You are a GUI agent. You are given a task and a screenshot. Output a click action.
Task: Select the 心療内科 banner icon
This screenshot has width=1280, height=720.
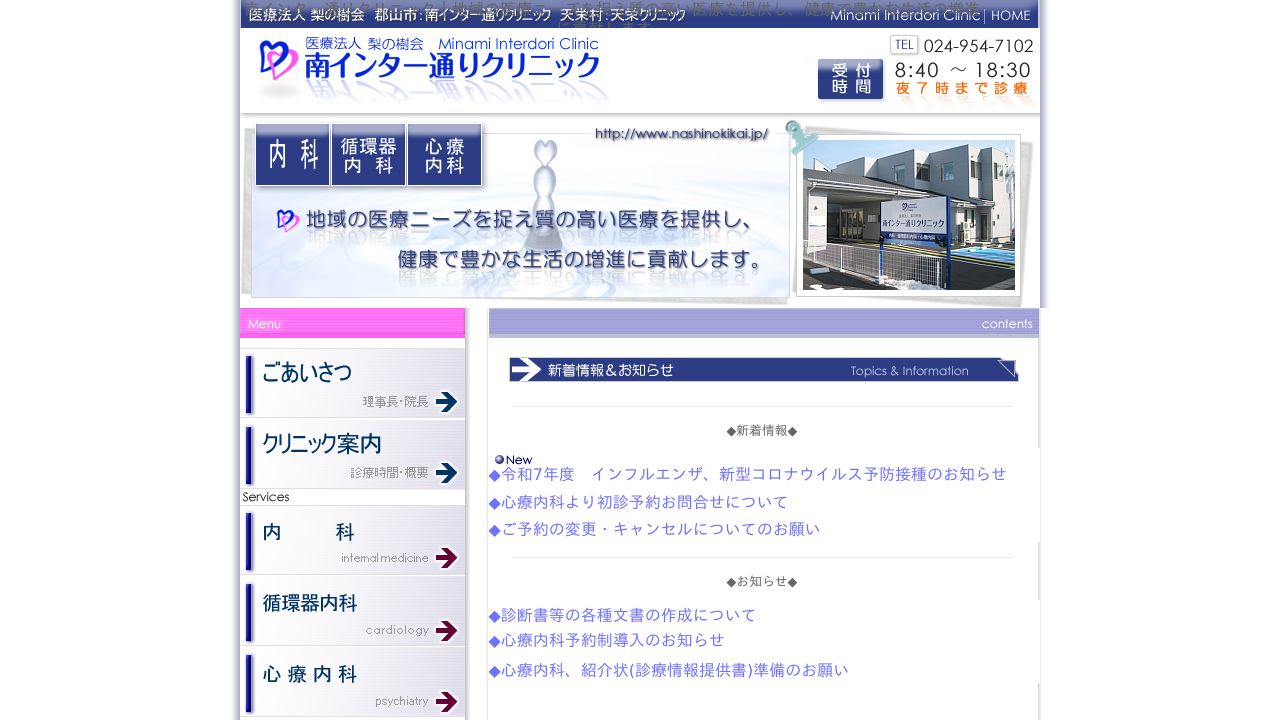(444, 154)
